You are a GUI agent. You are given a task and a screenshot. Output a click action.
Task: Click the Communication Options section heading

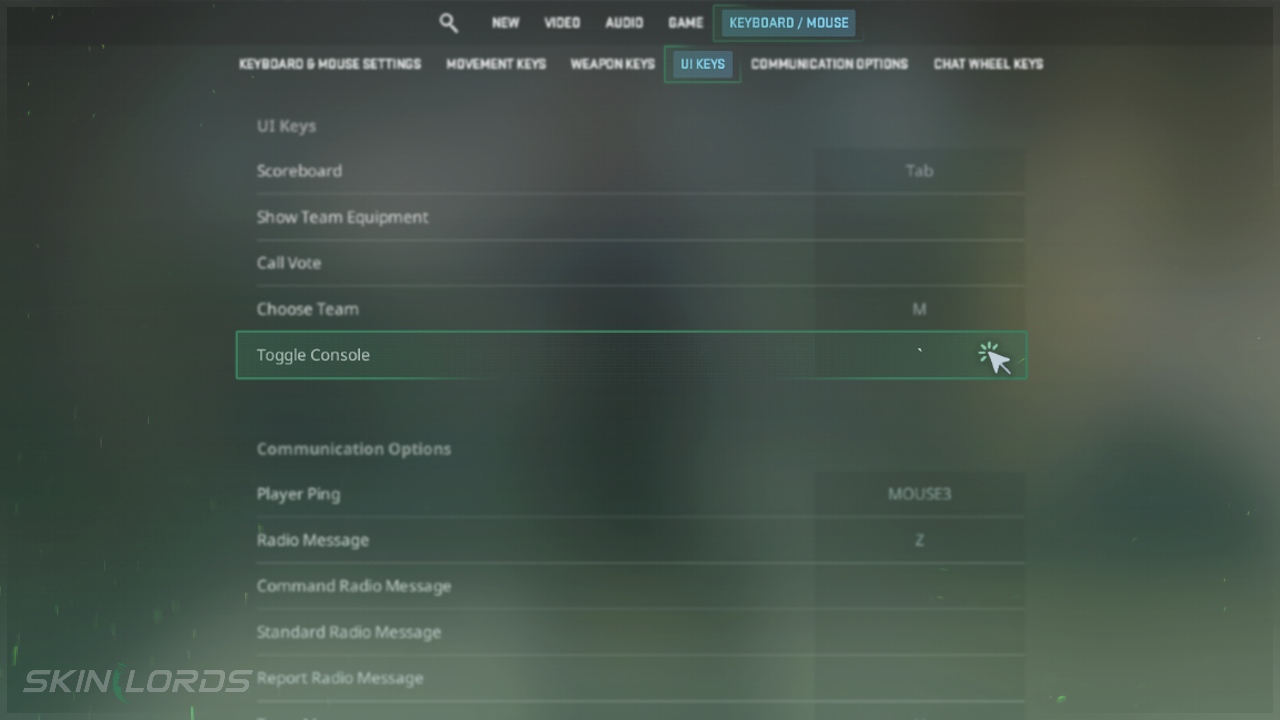point(354,449)
